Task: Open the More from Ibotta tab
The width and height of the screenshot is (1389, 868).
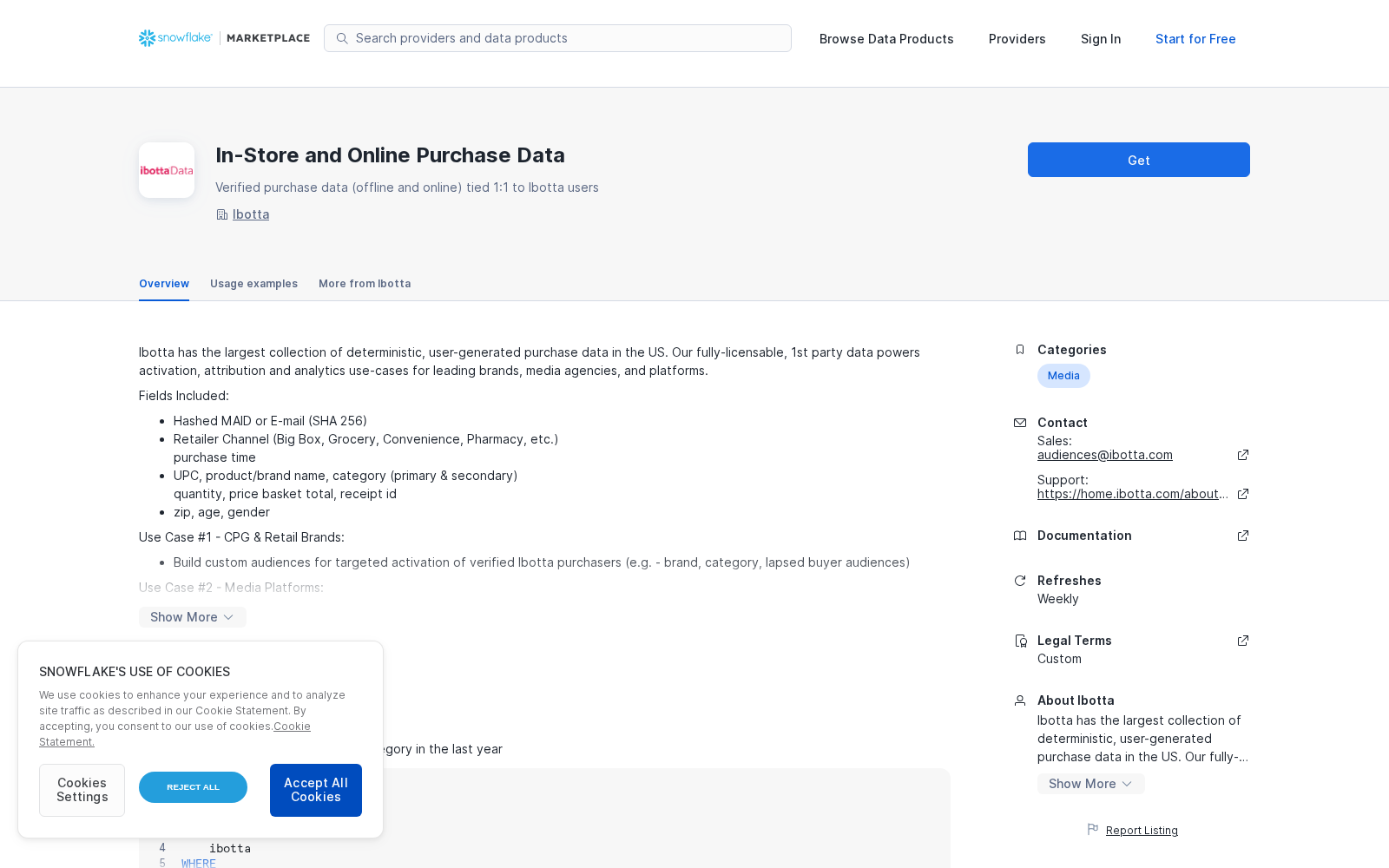Action: pos(365,284)
